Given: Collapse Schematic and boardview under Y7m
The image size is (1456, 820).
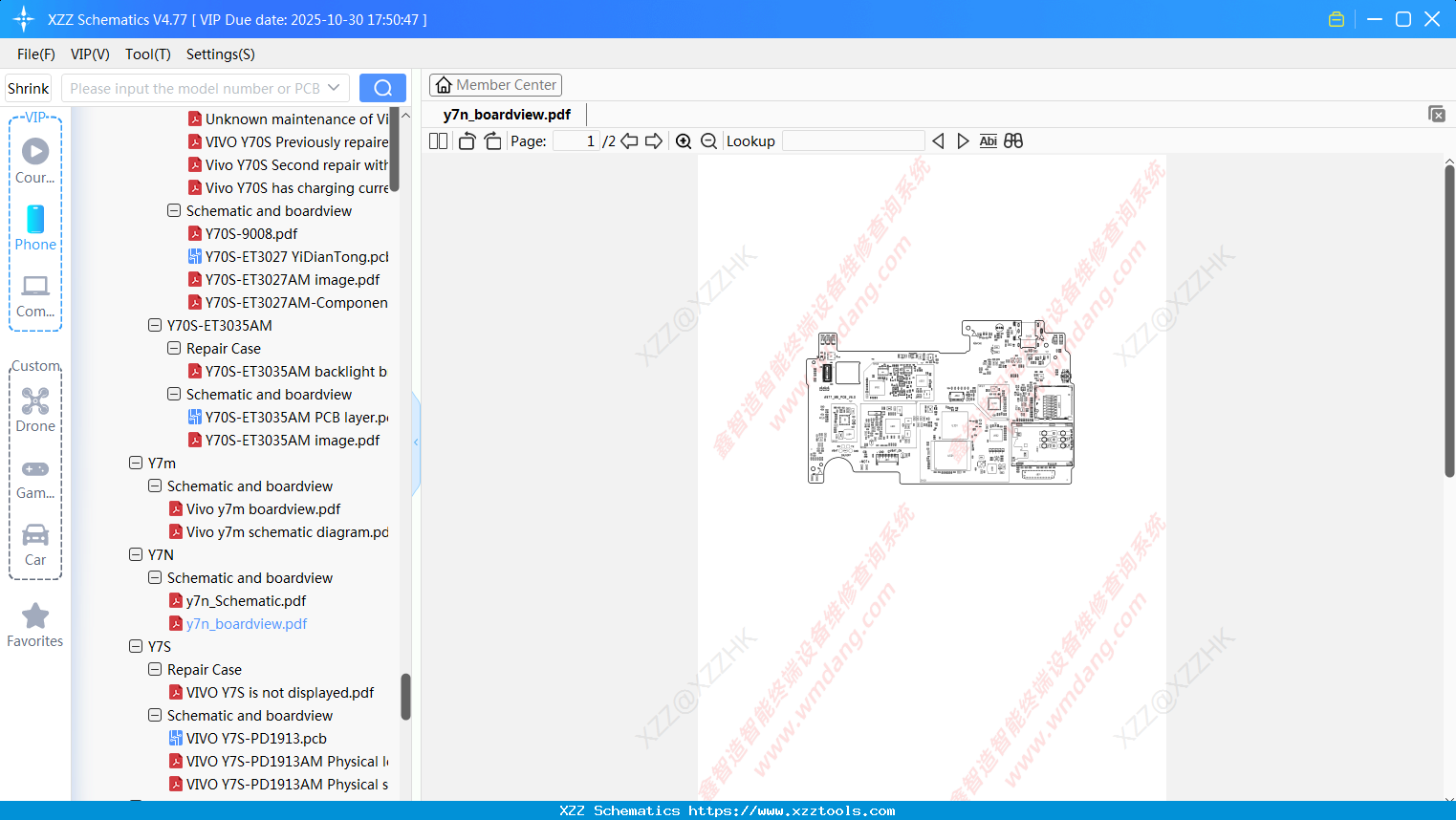Looking at the screenshot, I should click(x=155, y=486).
